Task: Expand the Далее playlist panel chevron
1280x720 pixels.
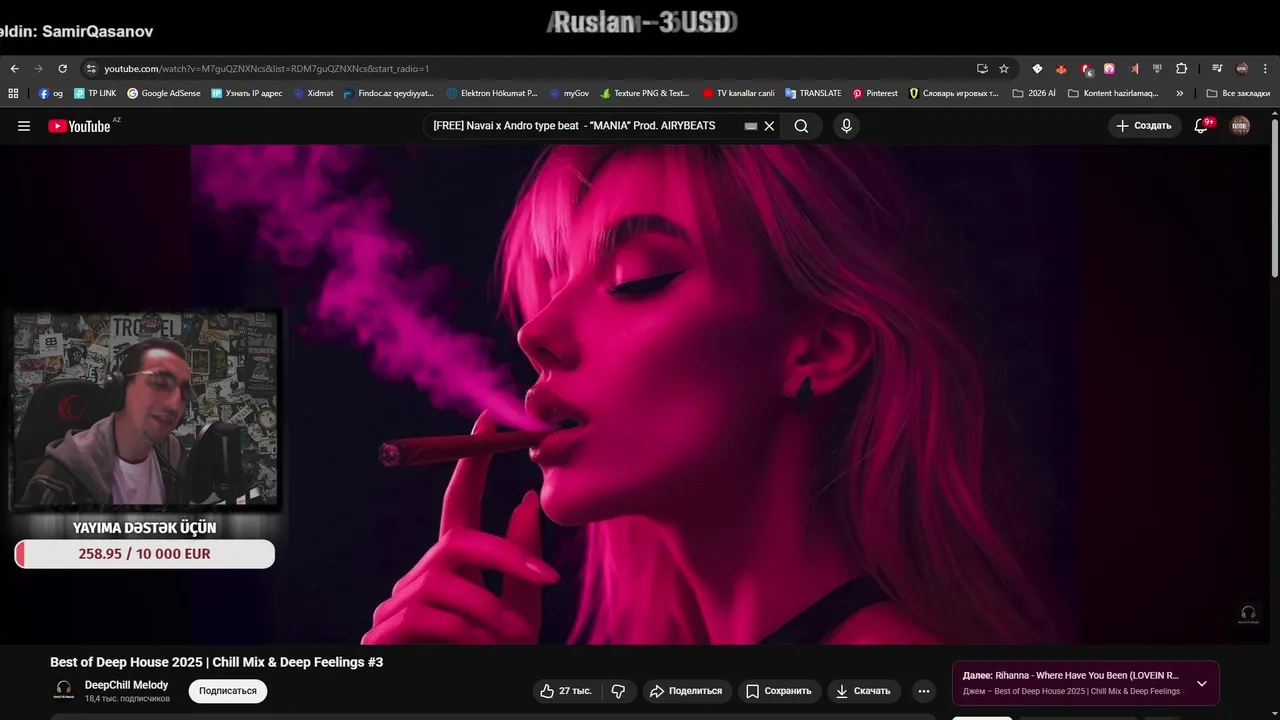Action: coord(1202,684)
